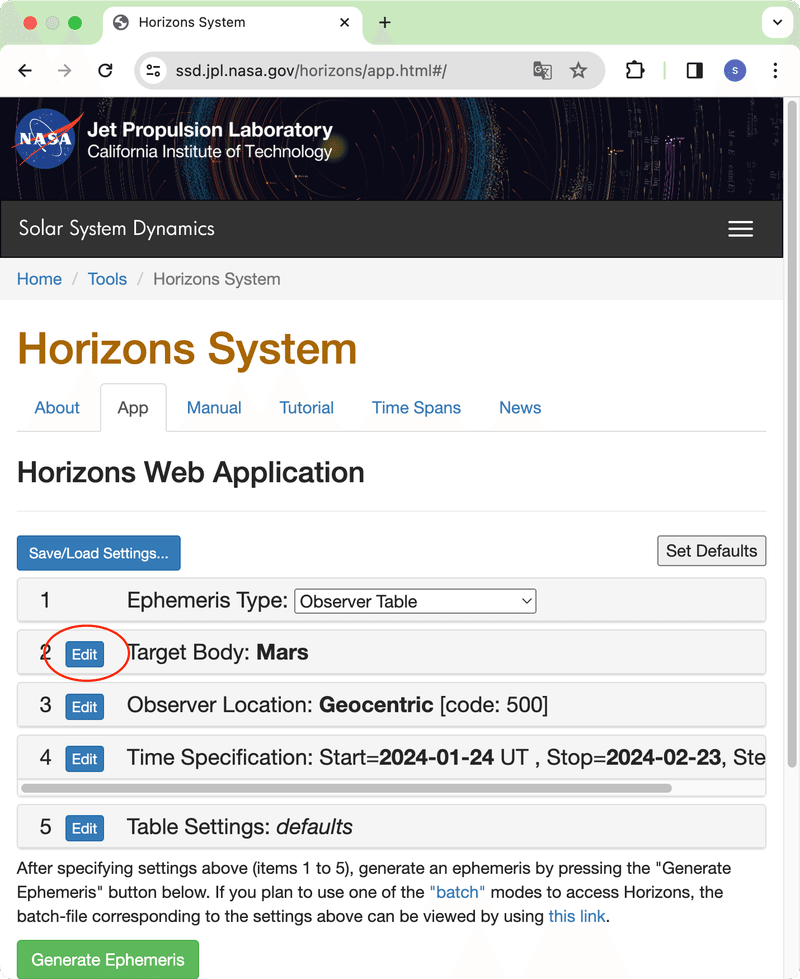
Task: Expand the Ephemeris Type dropdown
Action: pyautogui.click(x=415, y=601)
